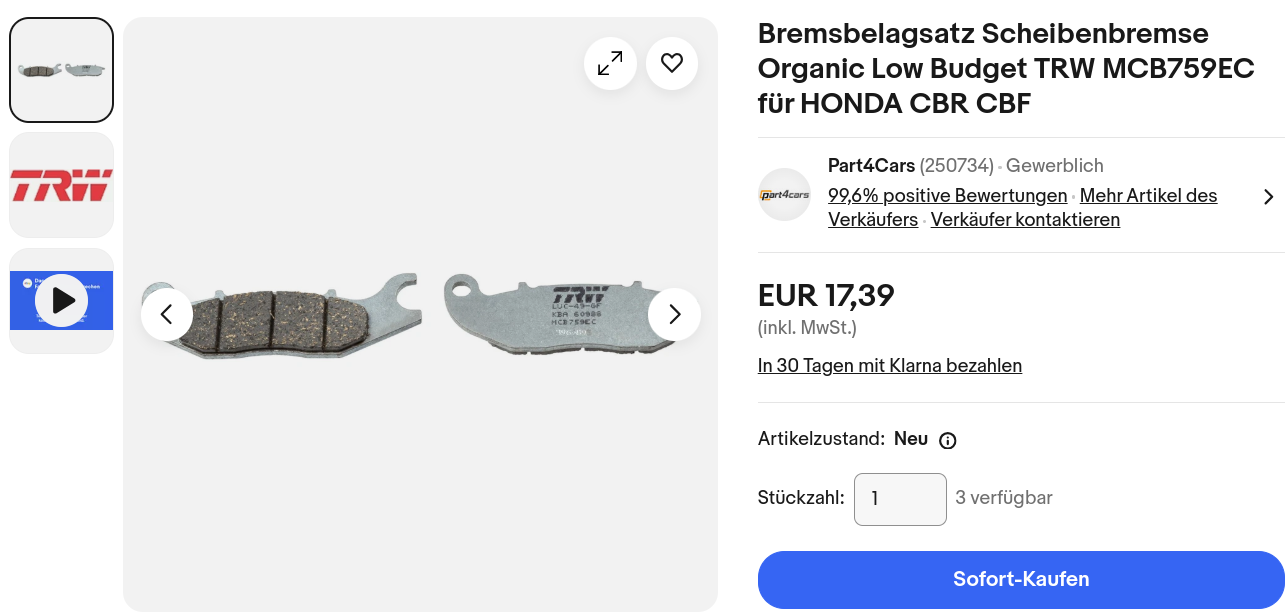Play the product video thumbnail
The image size is (1288, 615).
[x=62, y=300]
